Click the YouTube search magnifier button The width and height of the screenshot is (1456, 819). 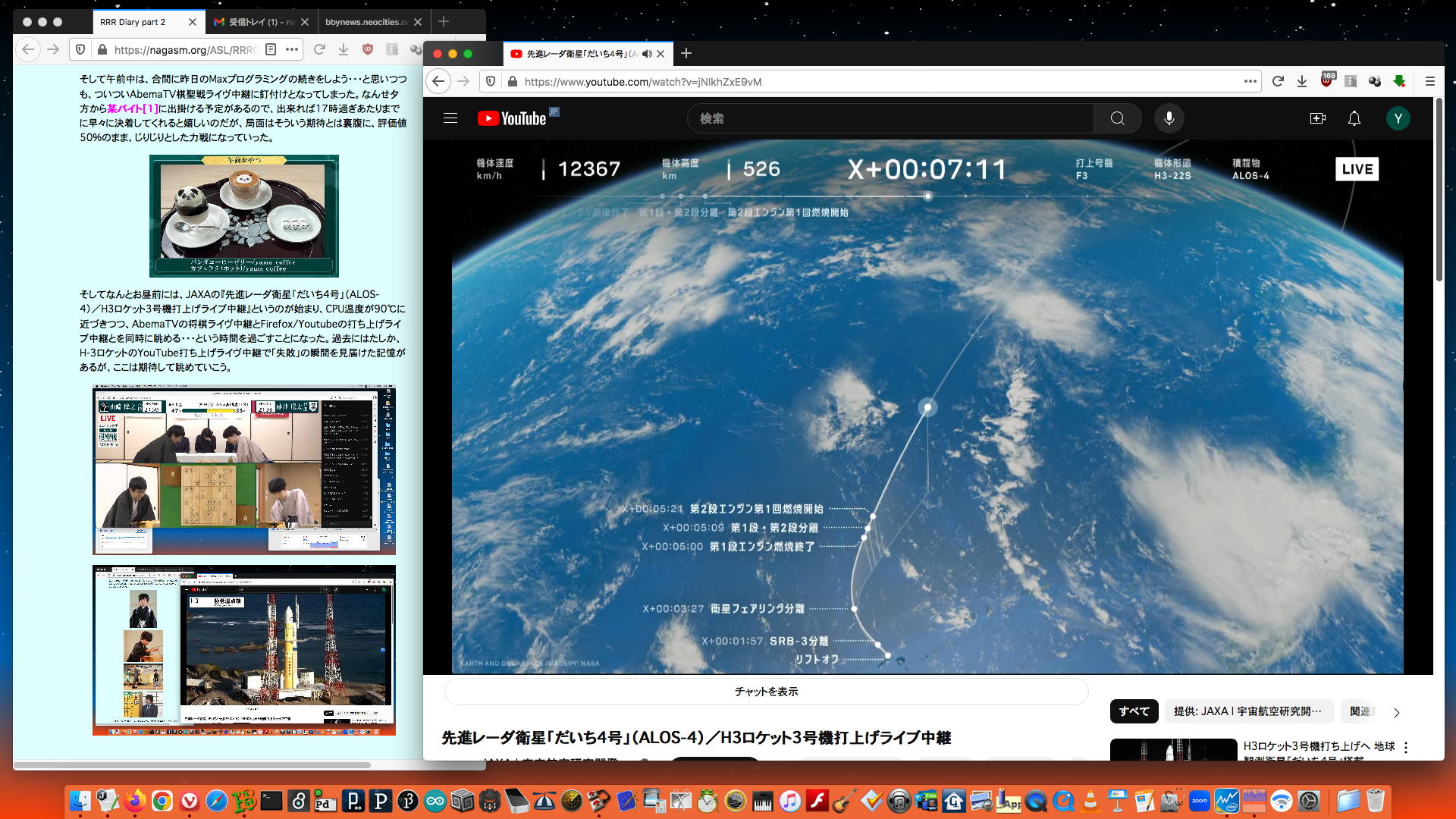click(x=1117, y=118)
